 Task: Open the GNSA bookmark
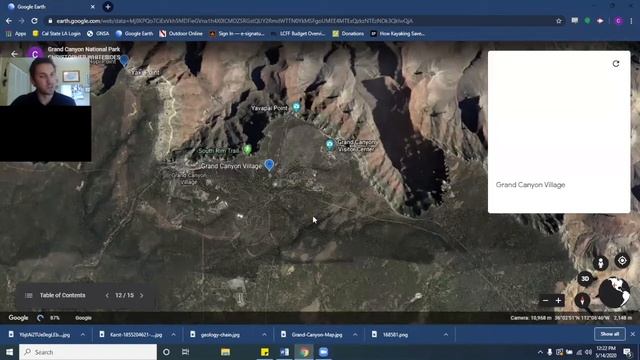tap(98, 34)
